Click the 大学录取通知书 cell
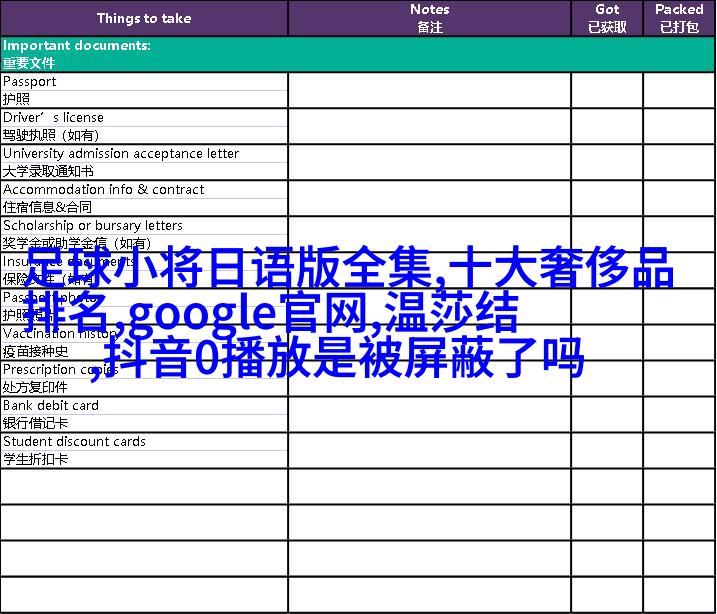The width and height of the screenshot is (717, 614). [x=144, y=171]
